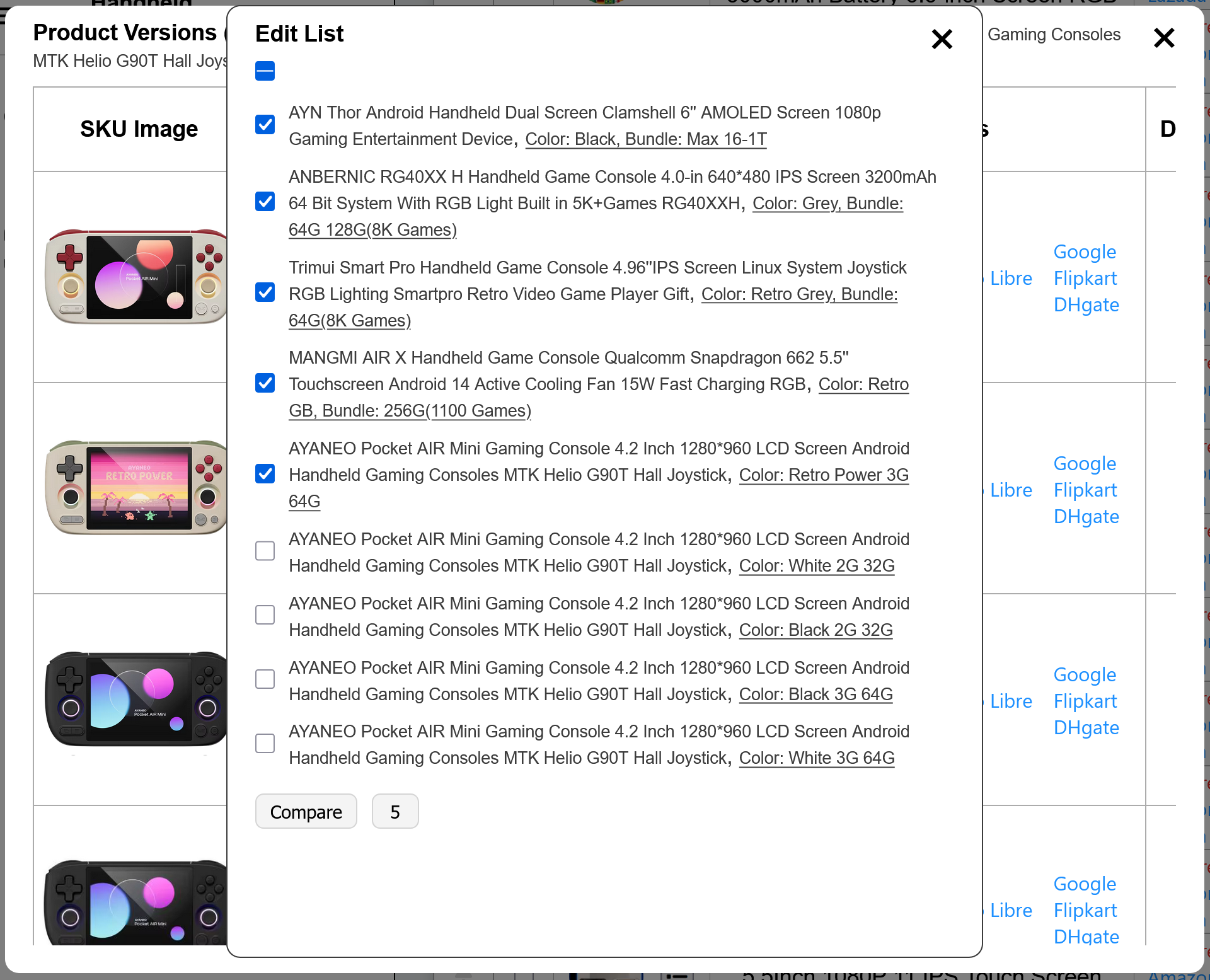Open the Google link in the Retro Power row

[x=1085, y=463]
